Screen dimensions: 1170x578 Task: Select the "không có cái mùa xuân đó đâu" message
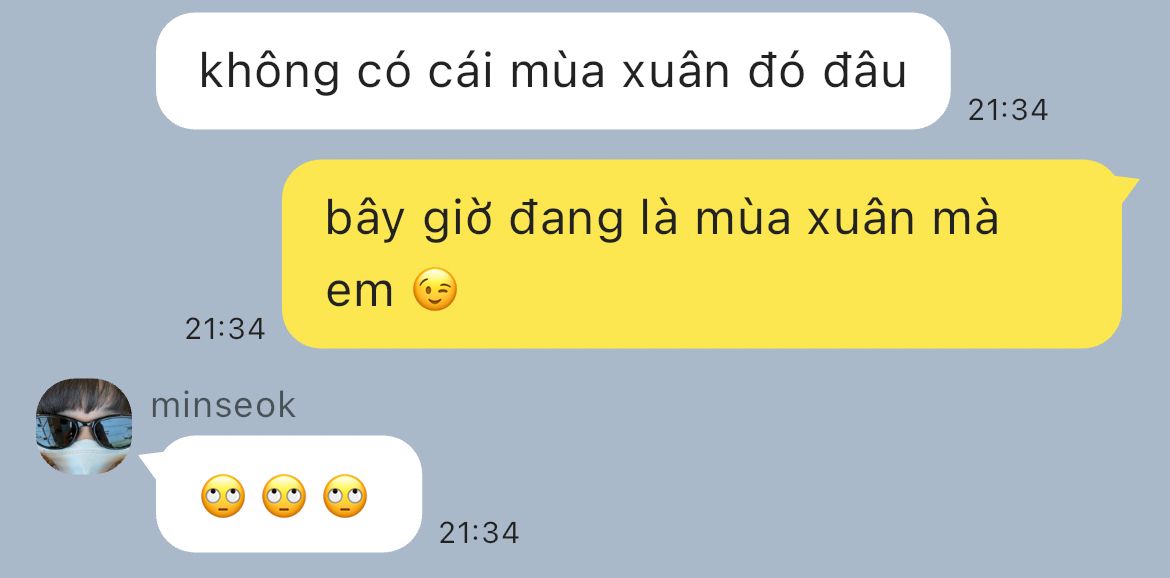tap(553, 71)
